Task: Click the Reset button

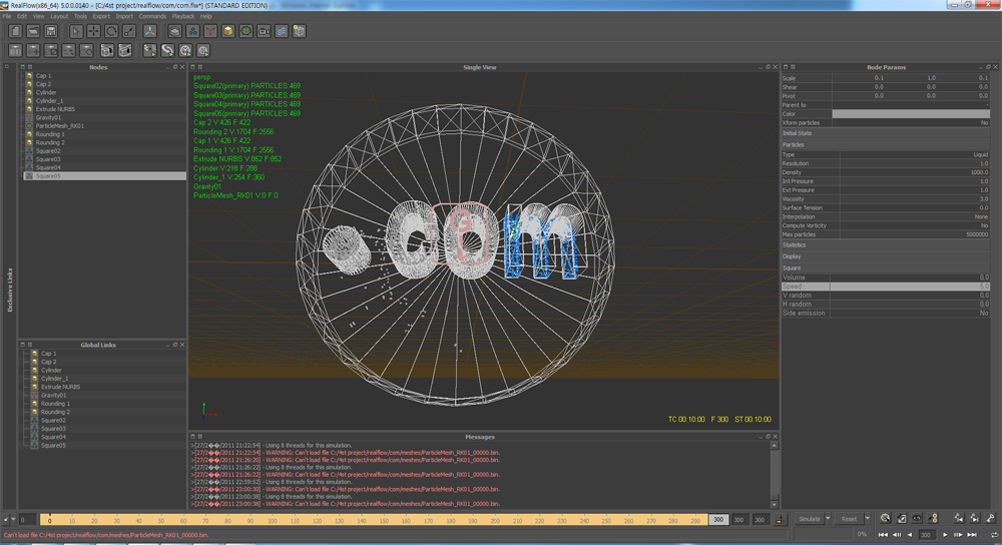Action: [x=849, y=519]
